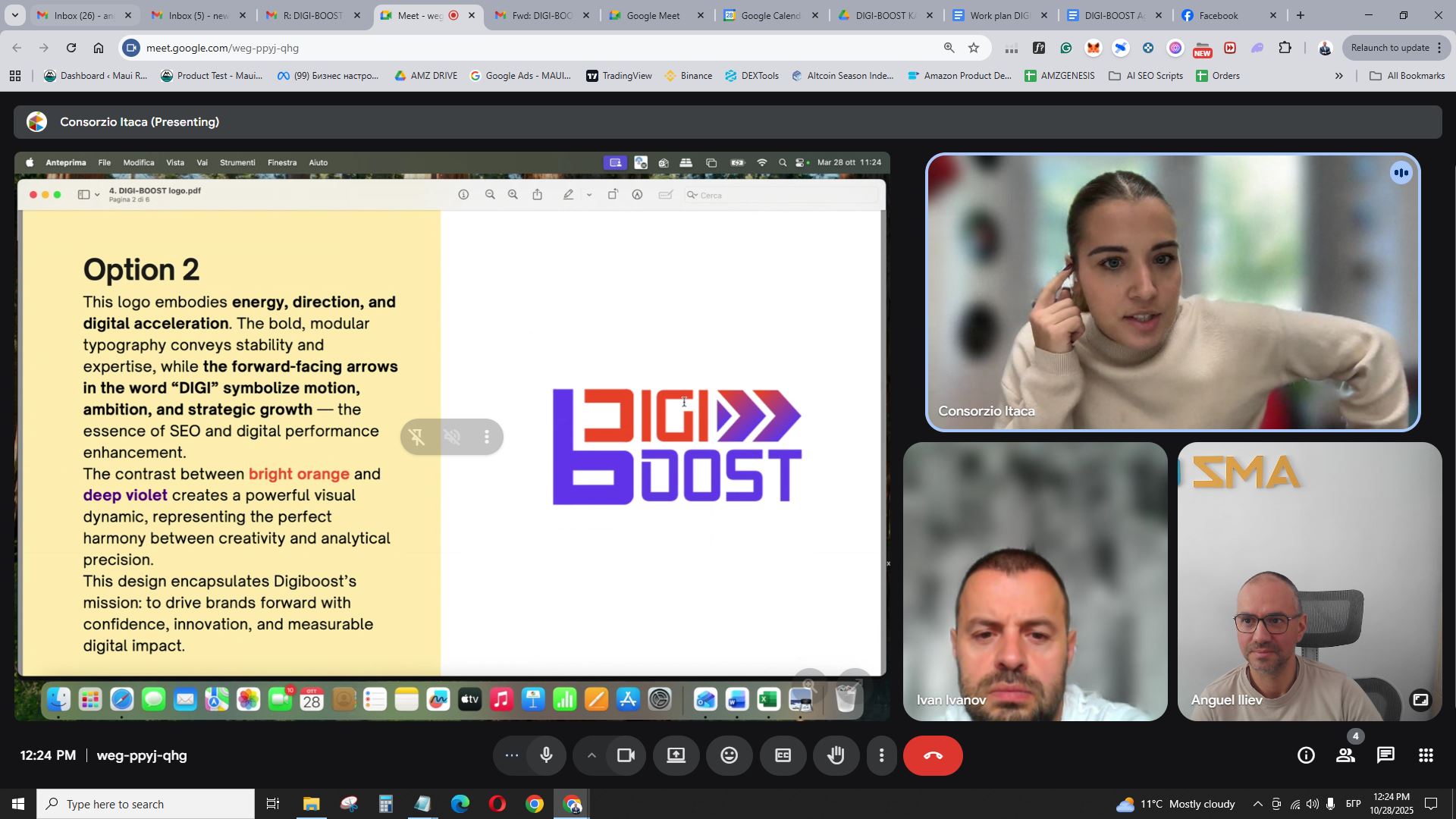Start presenting with the share screen icon
Viewport: 1456px width, 819px height.
(676, 755)
